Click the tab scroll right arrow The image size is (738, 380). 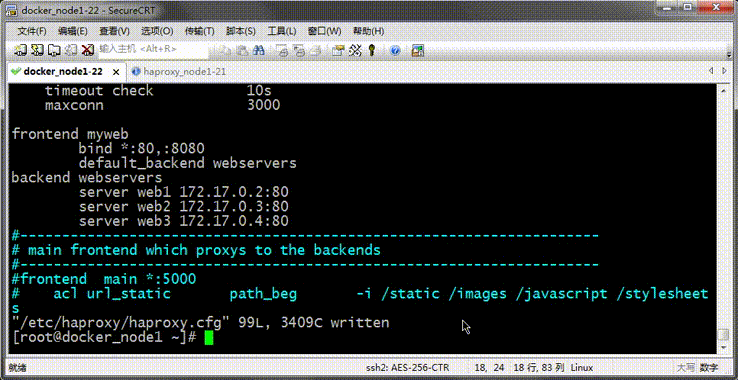click(725, 71)
